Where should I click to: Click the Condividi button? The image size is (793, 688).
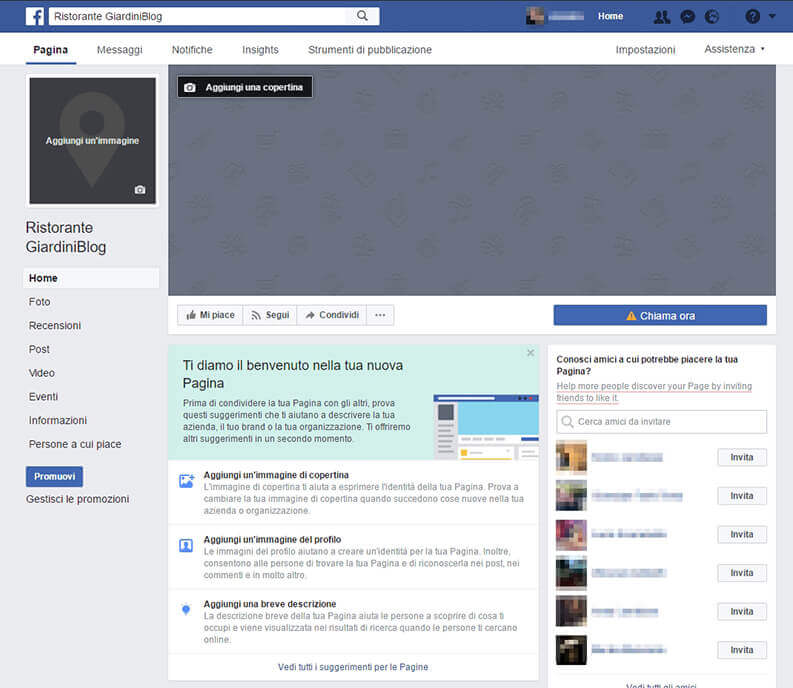pos(332,315)
